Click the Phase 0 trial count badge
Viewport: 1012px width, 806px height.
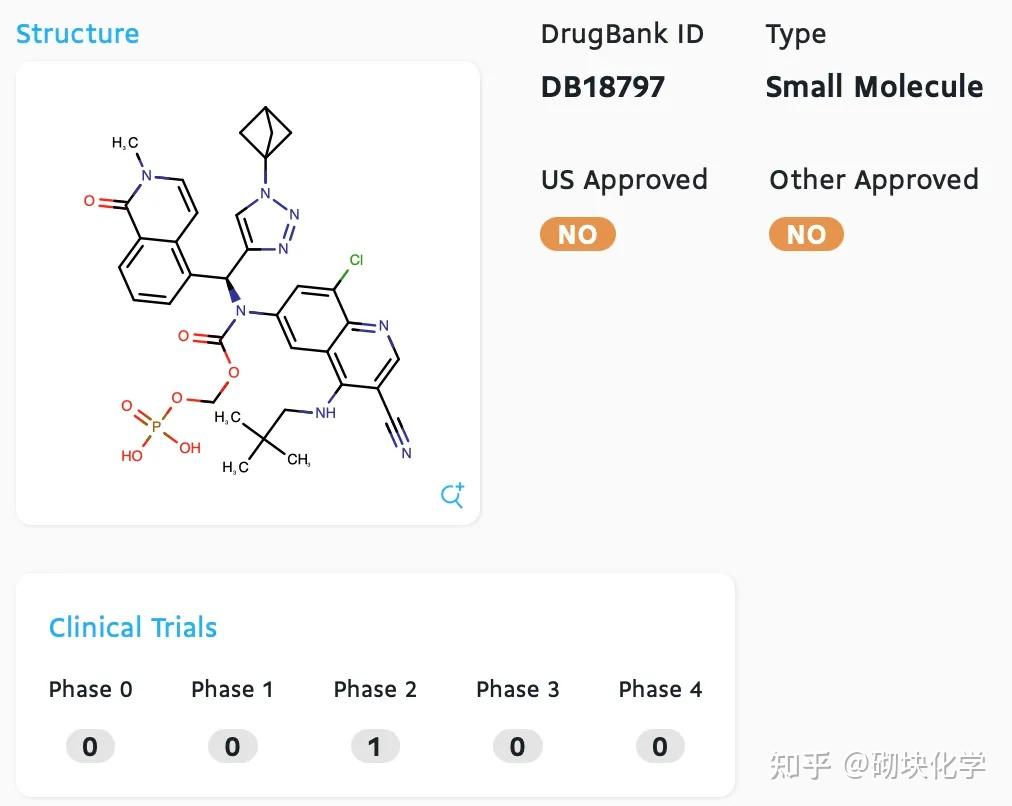pos(90,746)
